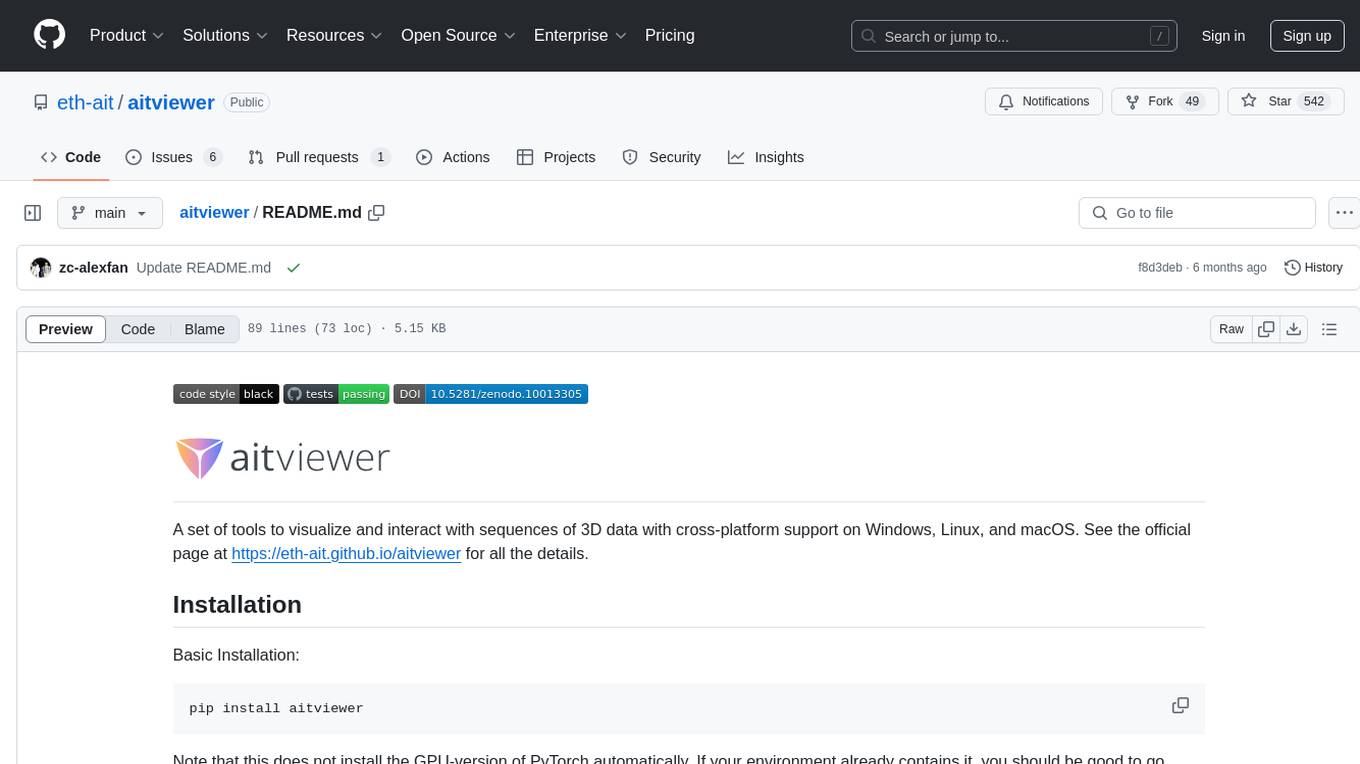Click the tests passing badge
Viewport: 1360px width, 764px height.
coord(336,394)
